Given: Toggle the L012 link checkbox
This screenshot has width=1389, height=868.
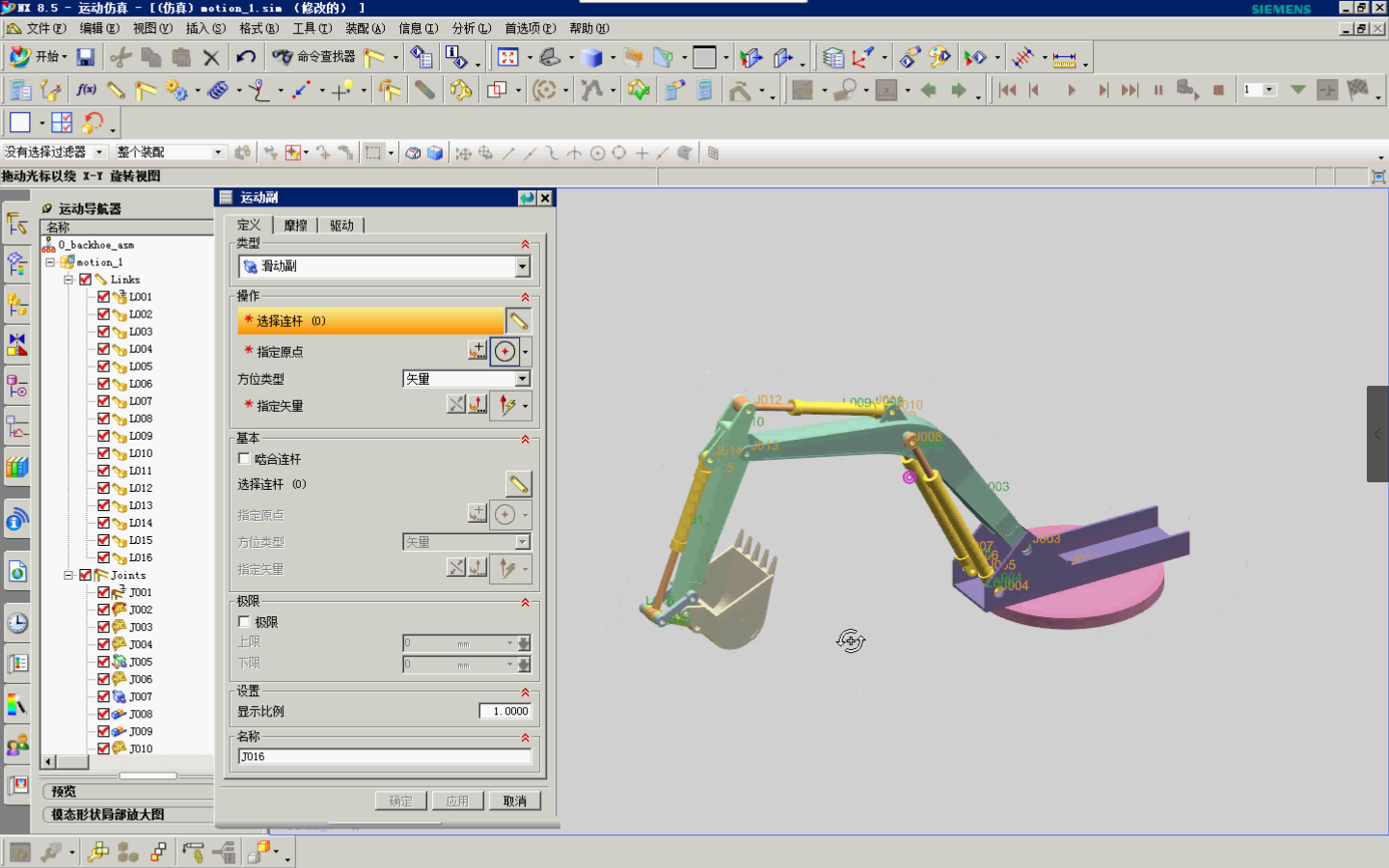Looking at the screenshot, I should pos(104,488).
